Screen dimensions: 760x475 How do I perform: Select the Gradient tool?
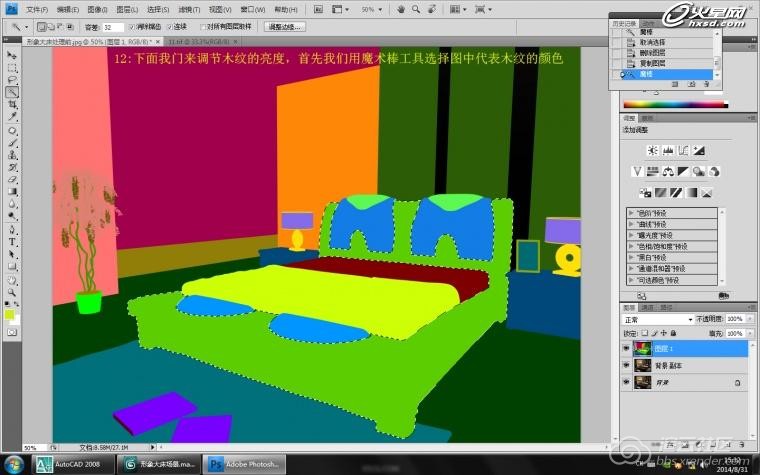pyautogui.click(x=12, y=191)
